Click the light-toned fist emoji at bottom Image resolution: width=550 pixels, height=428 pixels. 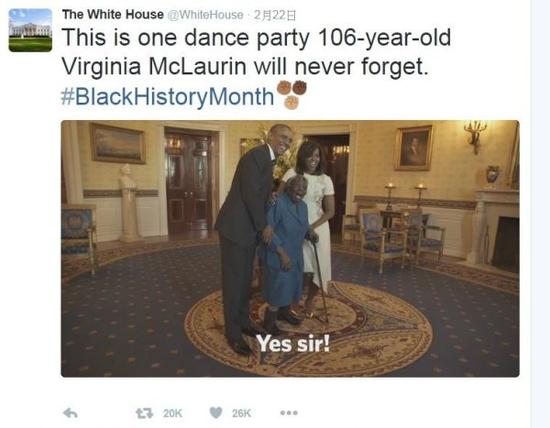click(291, 102)
